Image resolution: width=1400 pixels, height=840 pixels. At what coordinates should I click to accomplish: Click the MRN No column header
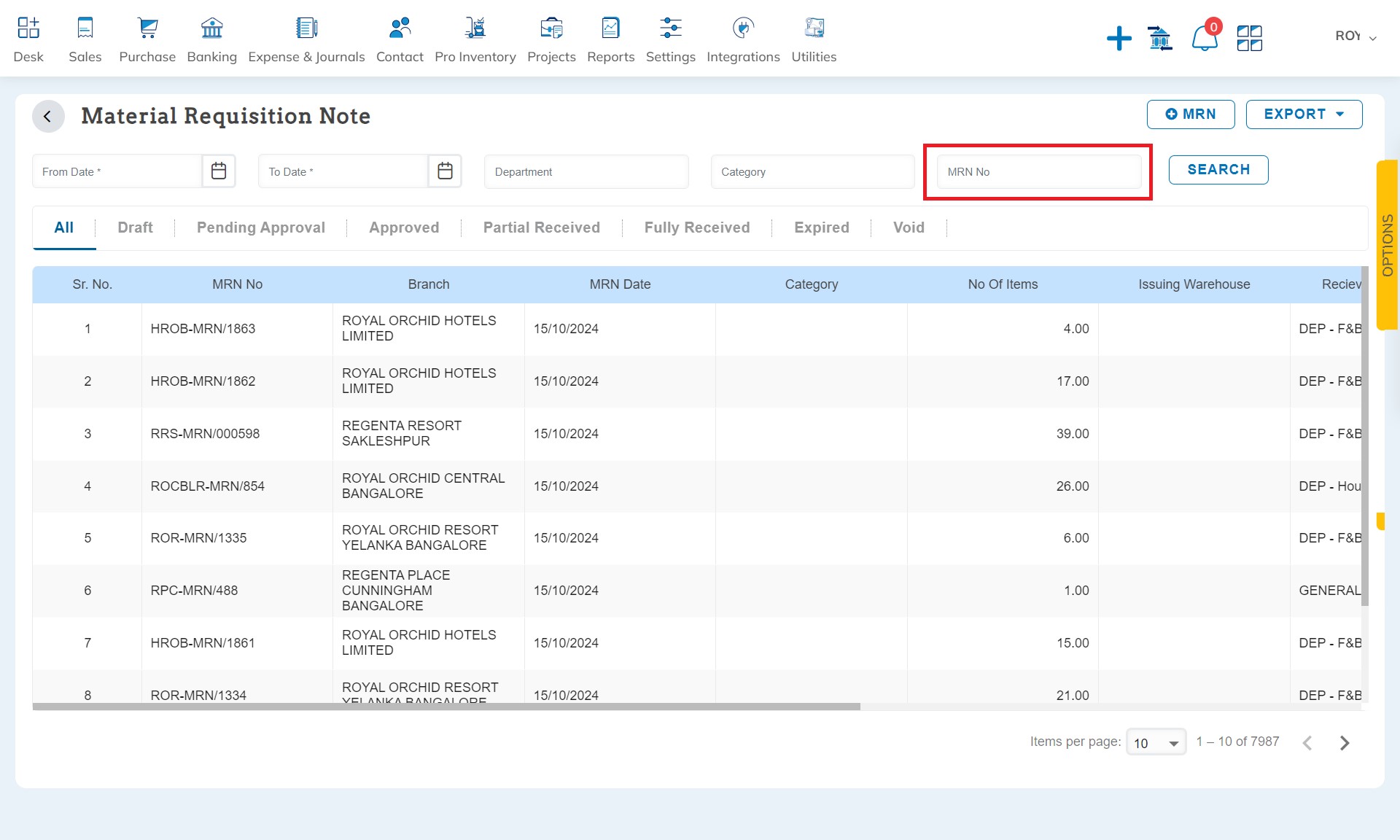click(237, 284)
